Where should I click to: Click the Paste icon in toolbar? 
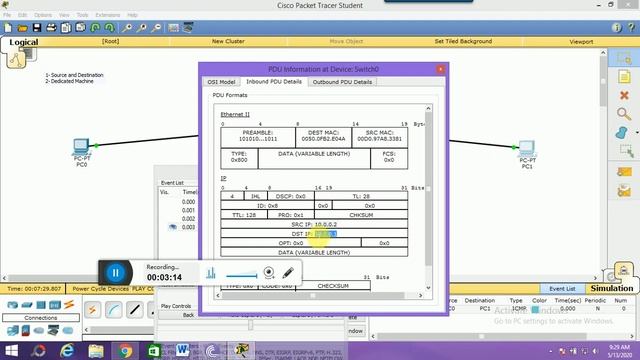(81, 28)
